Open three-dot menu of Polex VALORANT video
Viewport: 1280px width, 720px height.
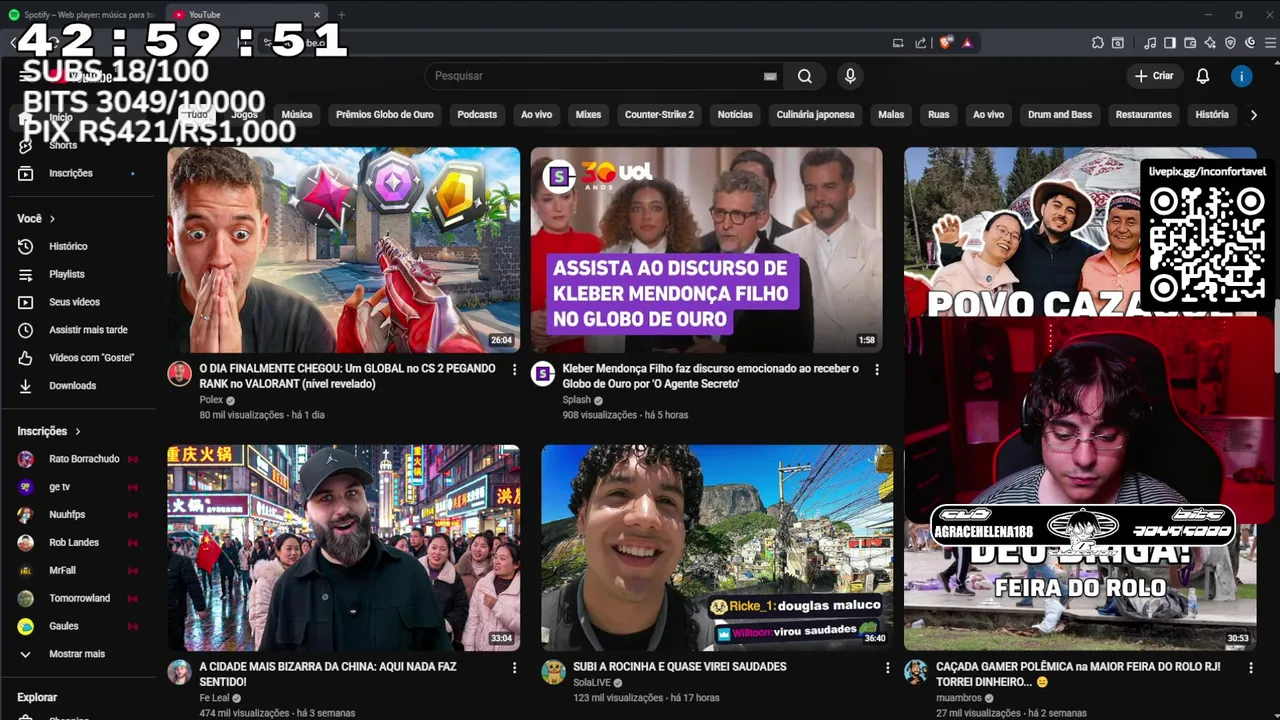[514, 370]
